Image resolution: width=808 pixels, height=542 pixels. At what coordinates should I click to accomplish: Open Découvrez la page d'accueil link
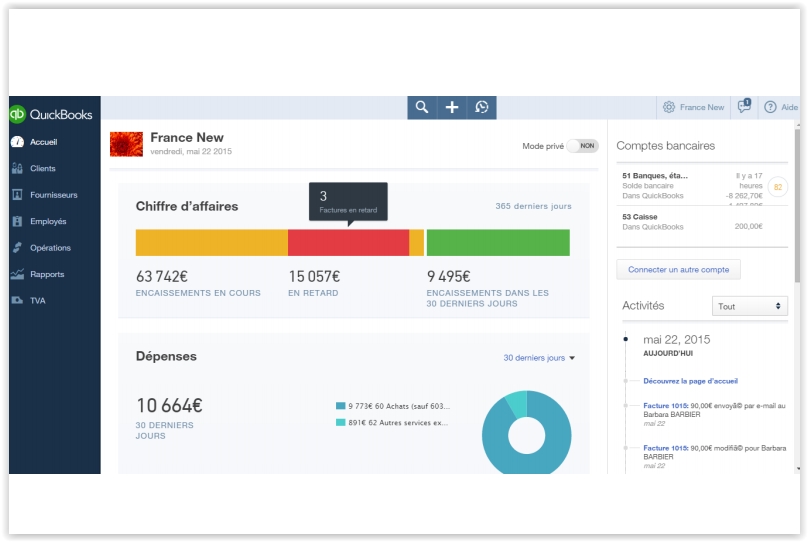(x=691, y=381)
